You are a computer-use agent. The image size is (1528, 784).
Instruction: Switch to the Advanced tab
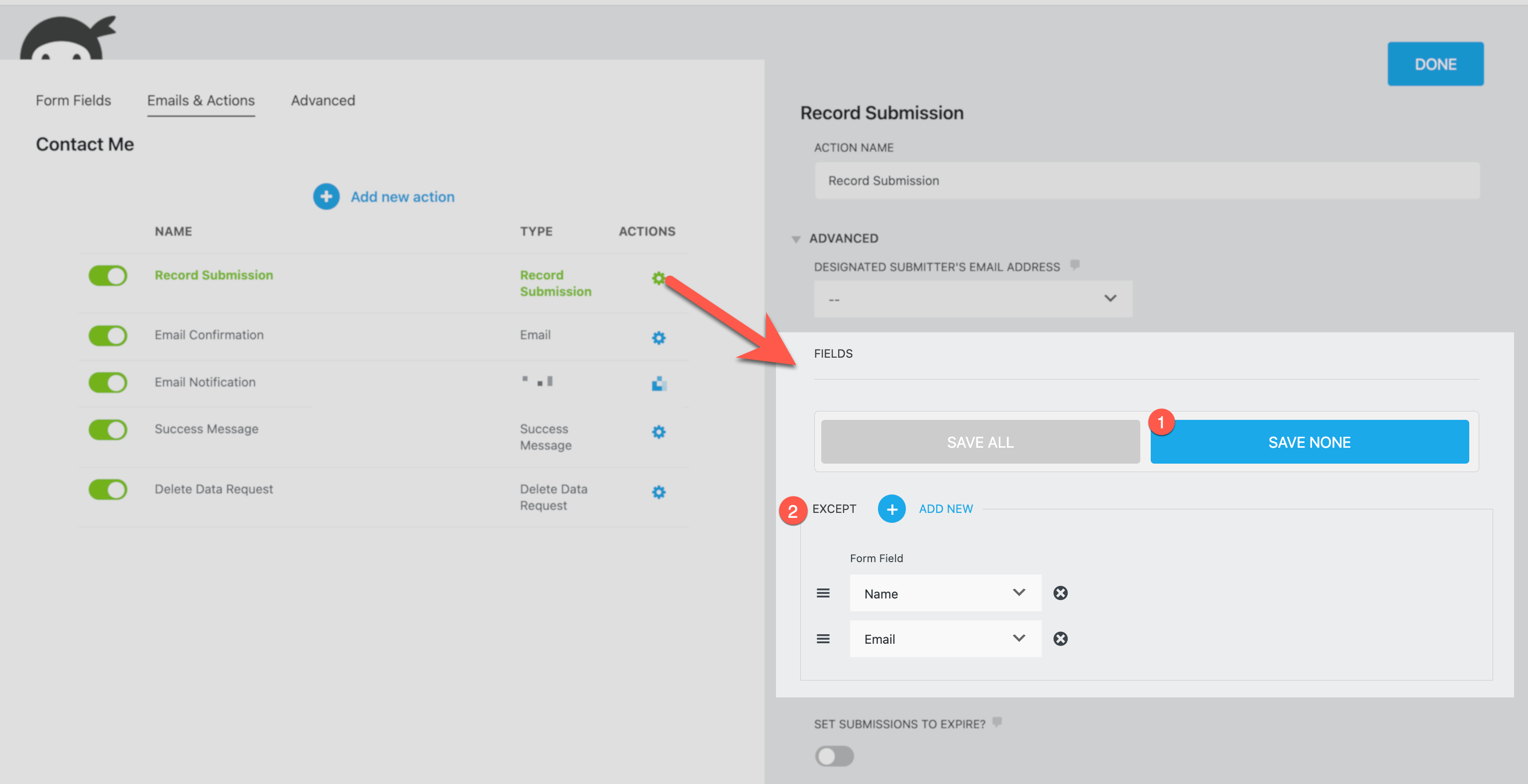click(x=323, y=100)
